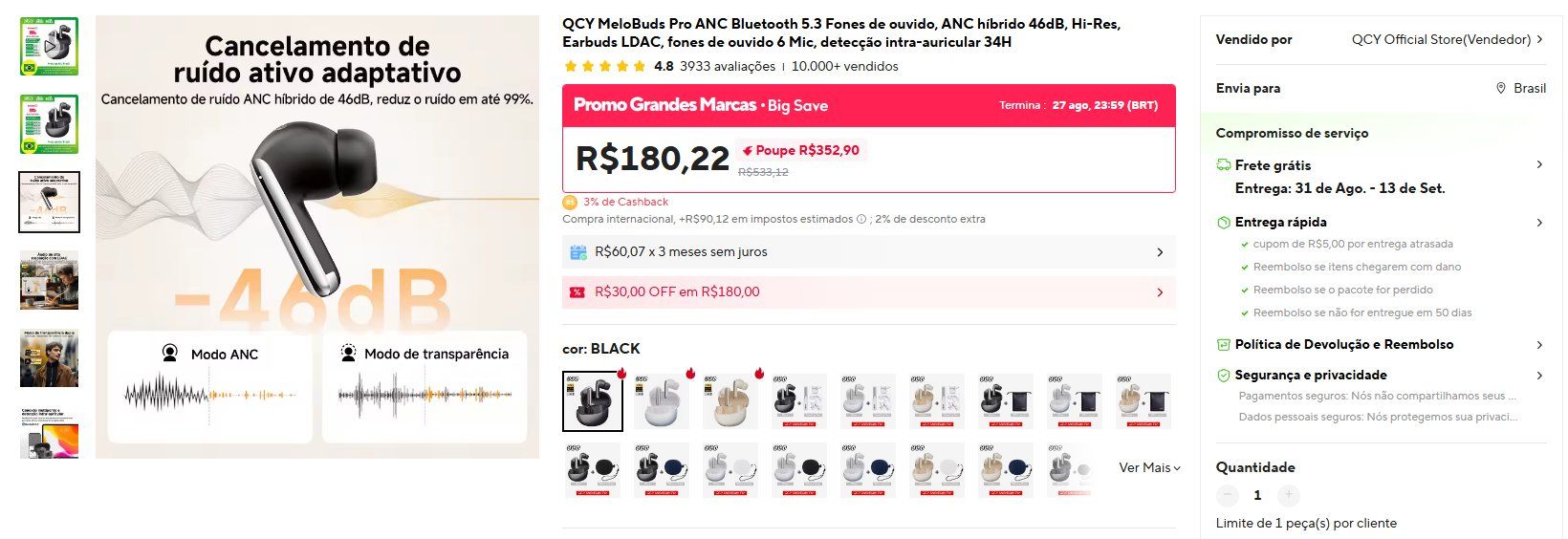
Task: View the first product thumbnail image
Action: (x=49, y=46)
